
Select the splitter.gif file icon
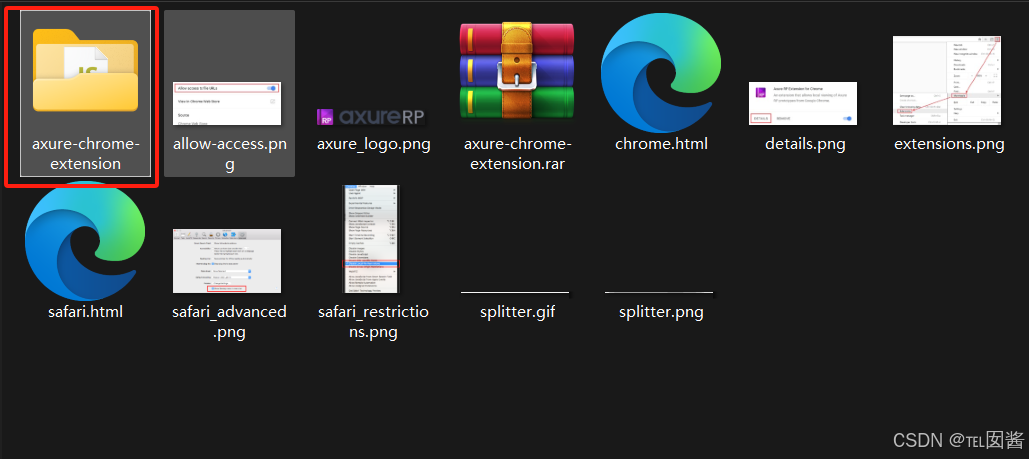[515, 293]
